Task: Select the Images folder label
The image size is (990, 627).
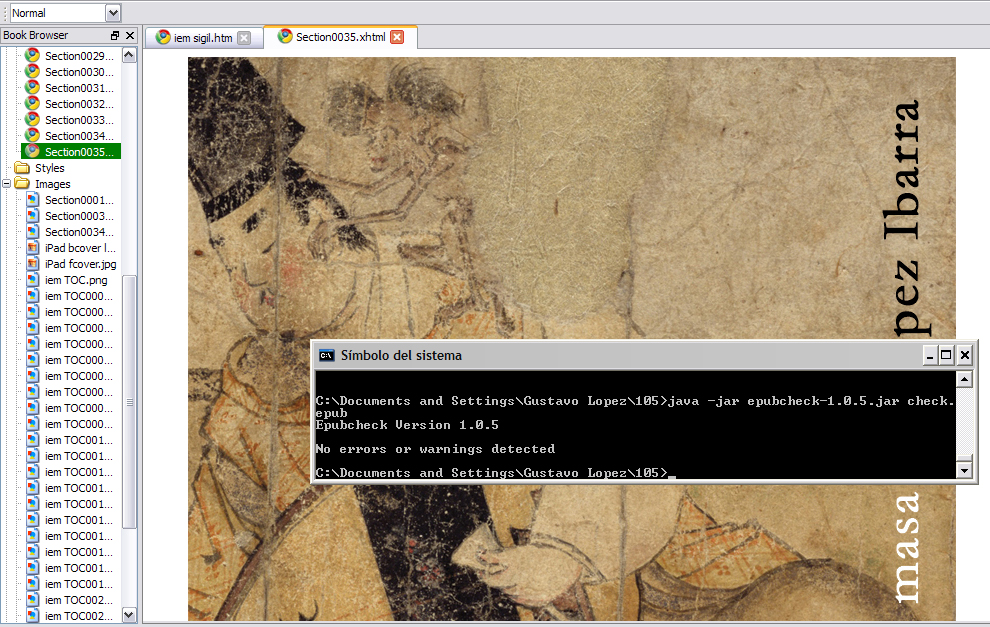Action: coord(52,184)
